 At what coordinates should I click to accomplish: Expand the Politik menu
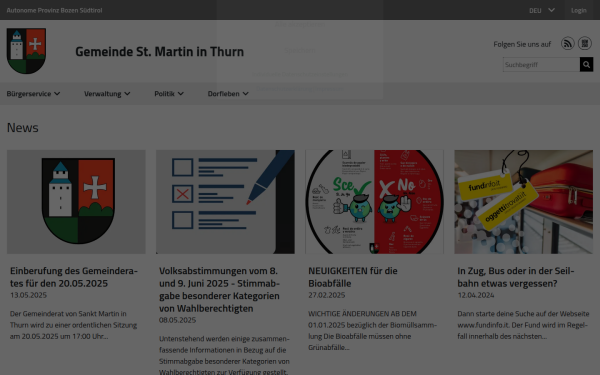169,94
